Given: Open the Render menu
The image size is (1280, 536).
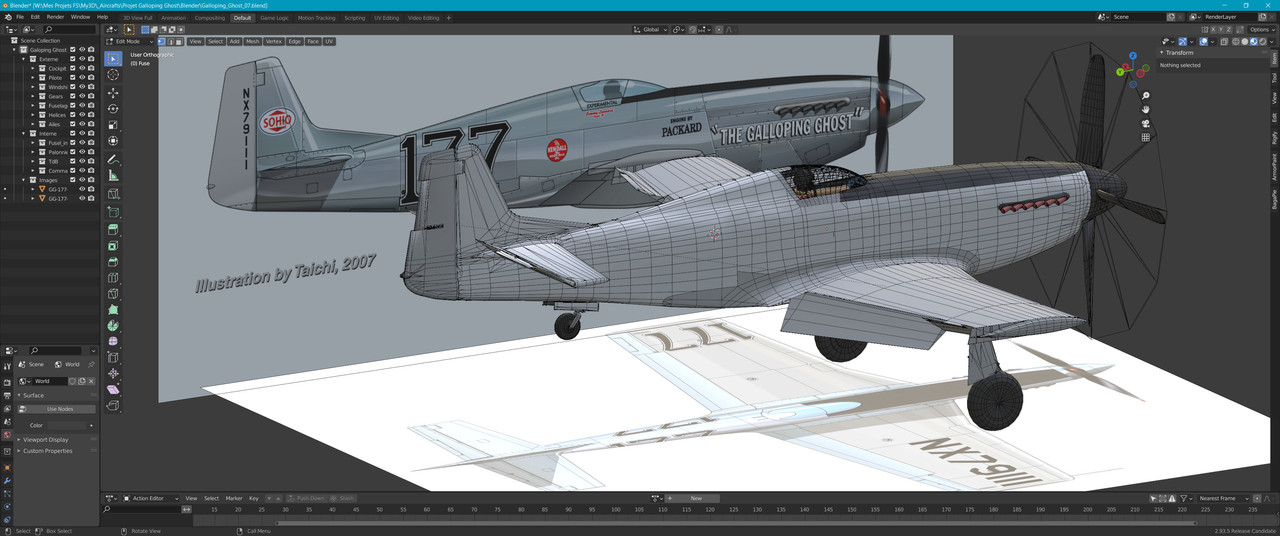Looking at the screenshot, I should 55,17.
